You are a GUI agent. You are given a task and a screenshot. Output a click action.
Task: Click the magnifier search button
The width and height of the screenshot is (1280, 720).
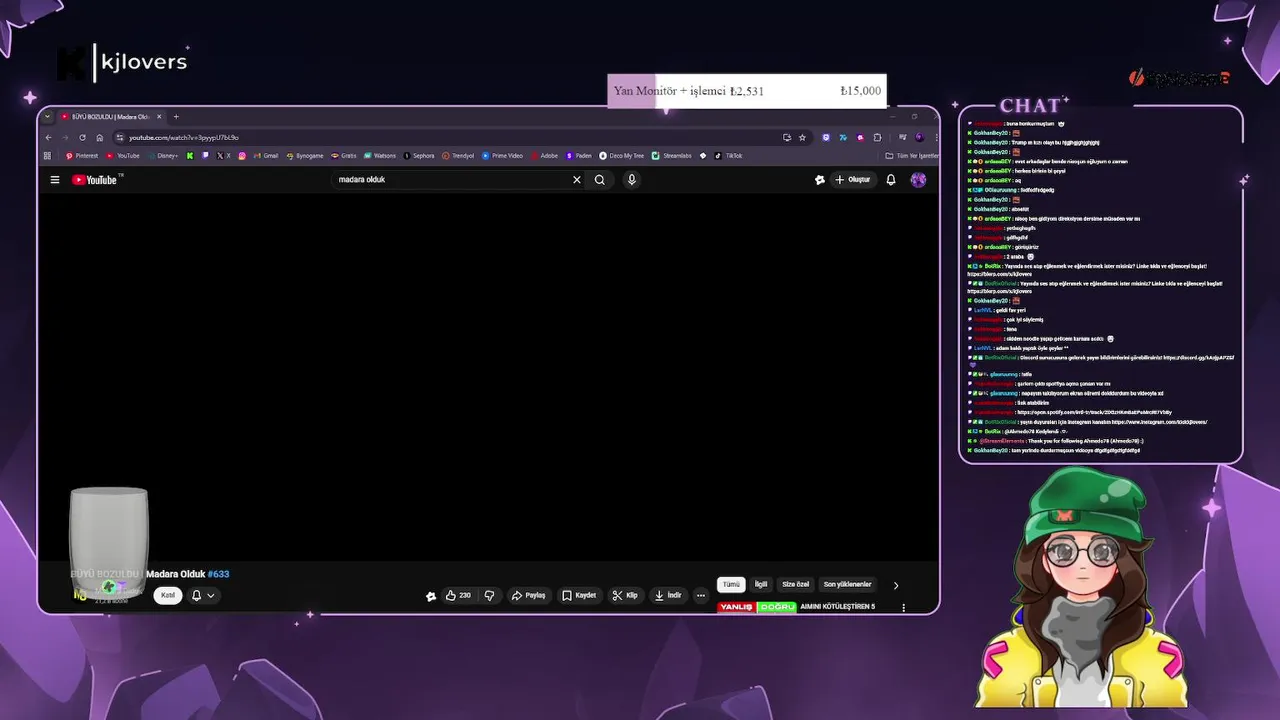point(600,180)
